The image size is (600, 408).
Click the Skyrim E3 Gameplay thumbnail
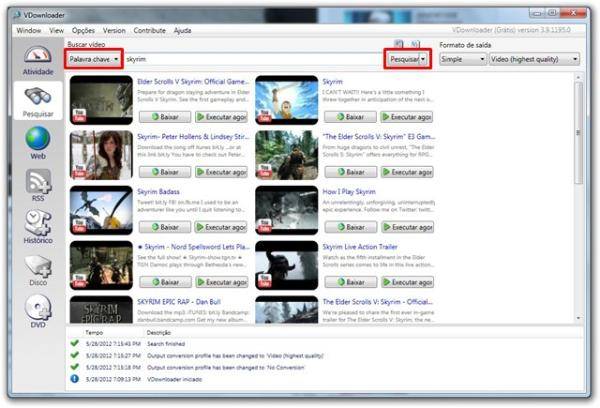tap(287, 155)
